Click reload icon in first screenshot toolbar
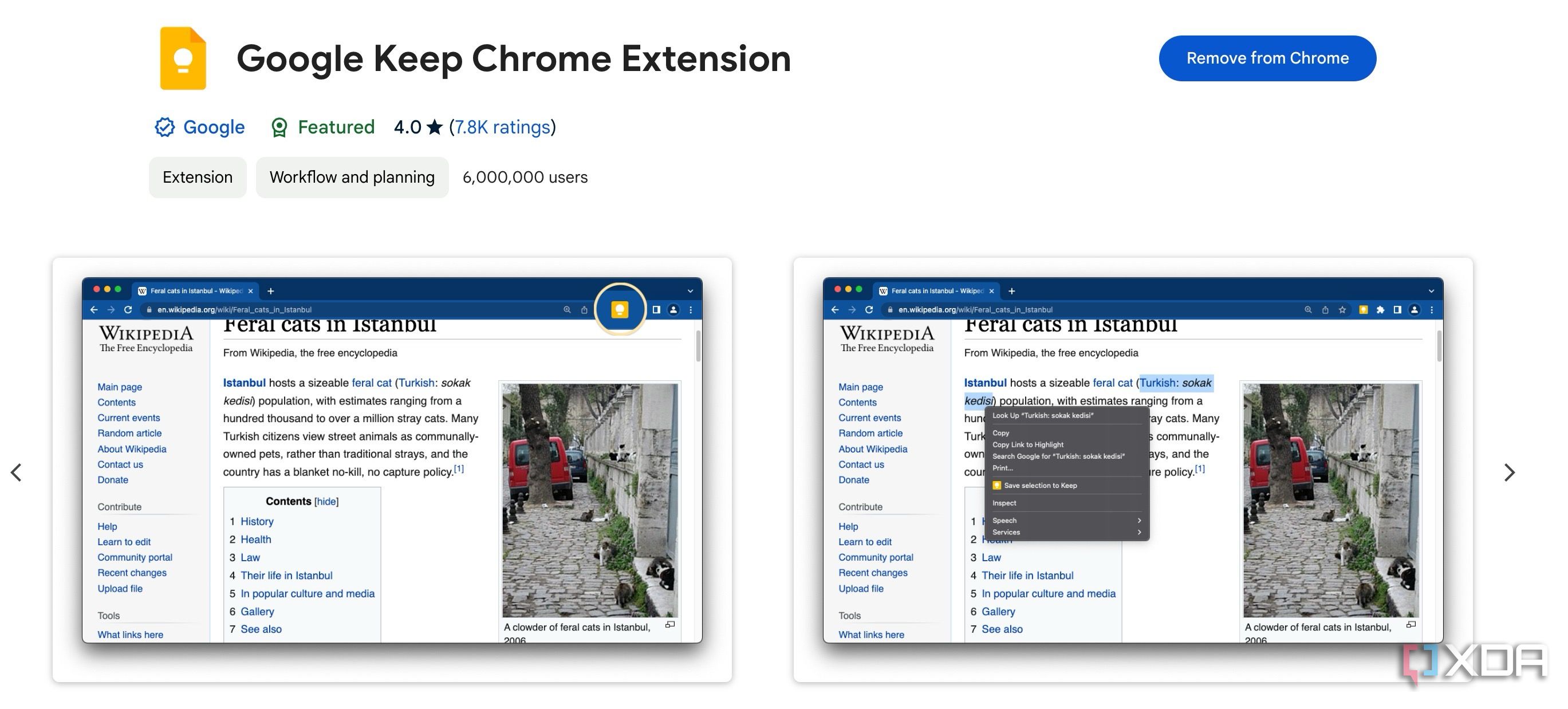The width and height of the screenshot is (1568, 709). 128,310
